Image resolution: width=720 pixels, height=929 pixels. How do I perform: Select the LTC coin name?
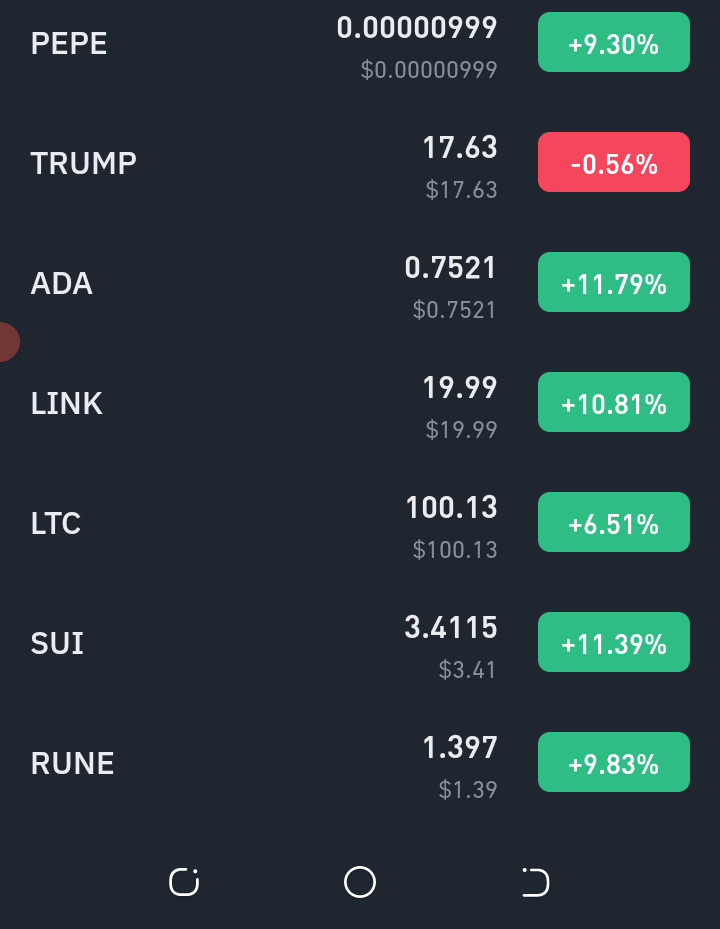(56, 523)
